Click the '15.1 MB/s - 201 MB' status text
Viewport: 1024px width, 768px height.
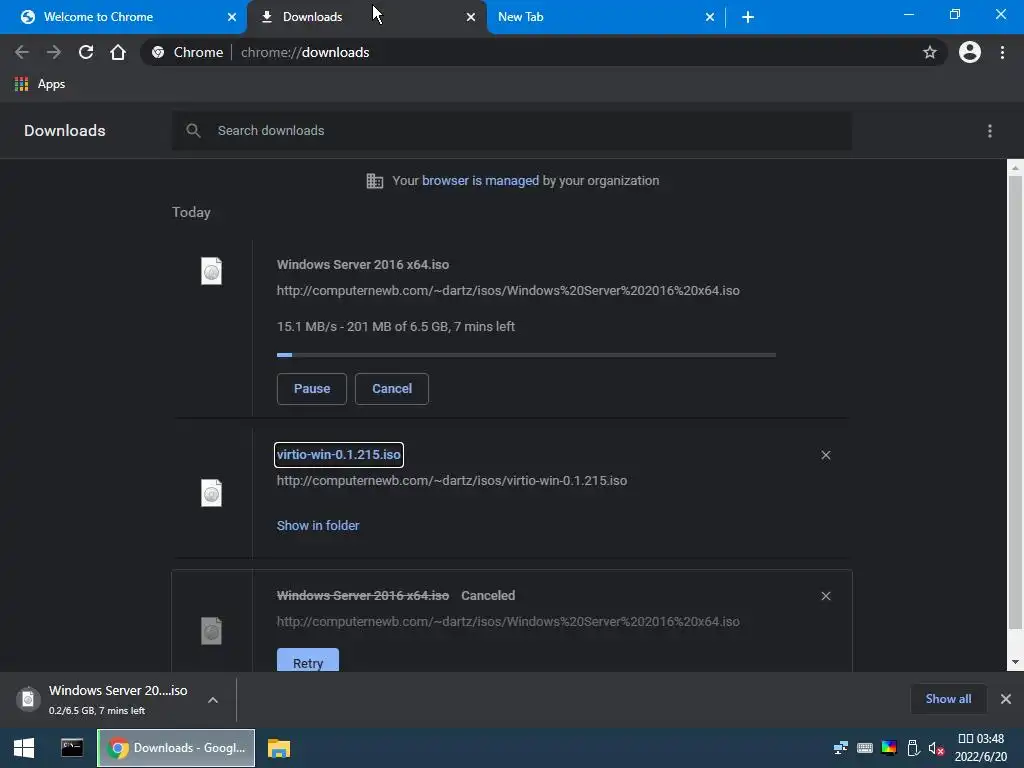click(396, 327)
